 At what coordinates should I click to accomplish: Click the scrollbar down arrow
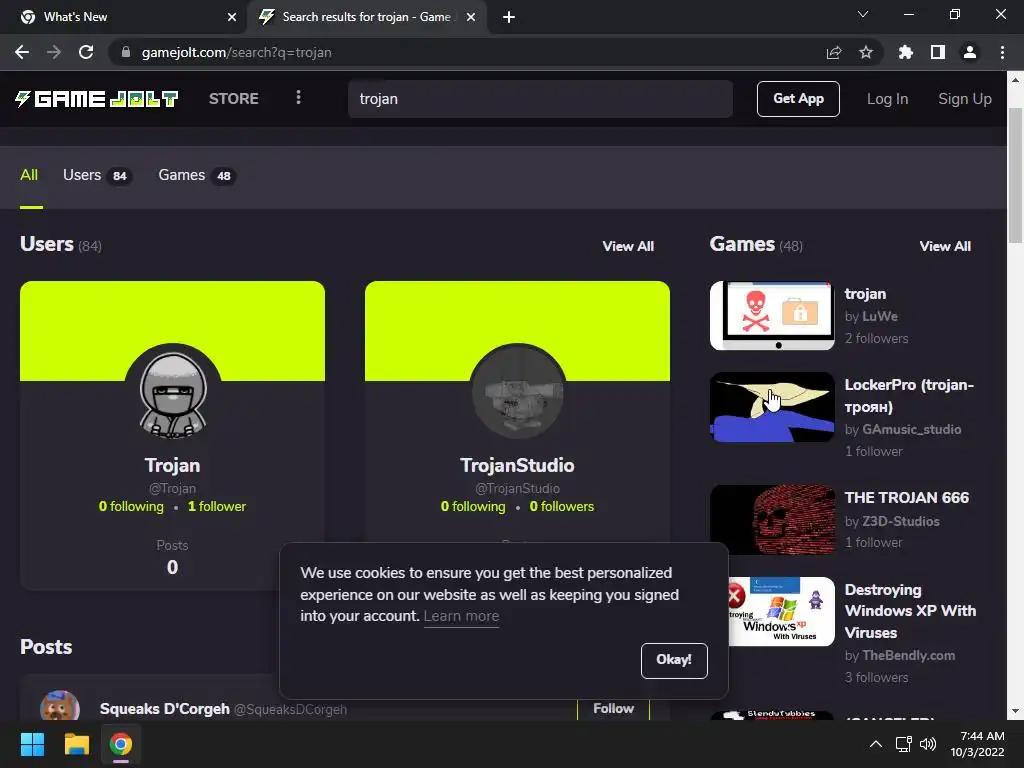(1016, 711)
